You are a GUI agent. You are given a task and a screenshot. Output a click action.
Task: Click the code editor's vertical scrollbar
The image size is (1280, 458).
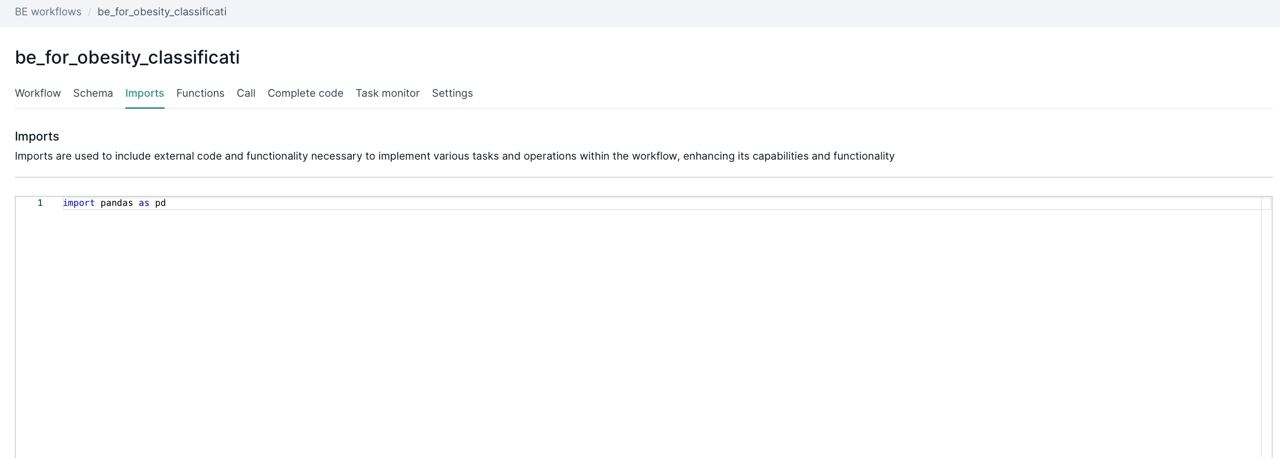coord(1266,330)
